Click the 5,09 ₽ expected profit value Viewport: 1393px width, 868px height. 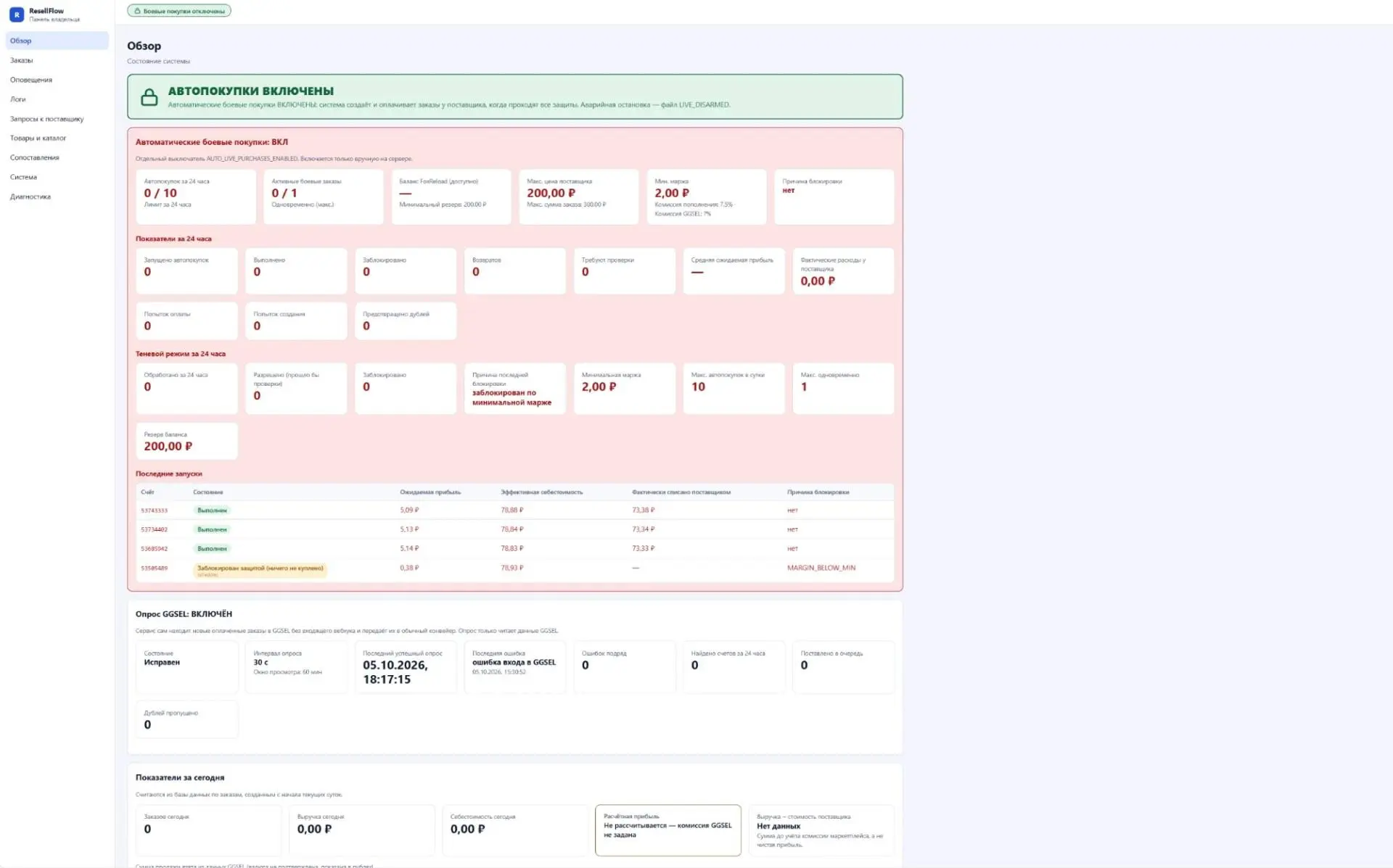point(409,511)
